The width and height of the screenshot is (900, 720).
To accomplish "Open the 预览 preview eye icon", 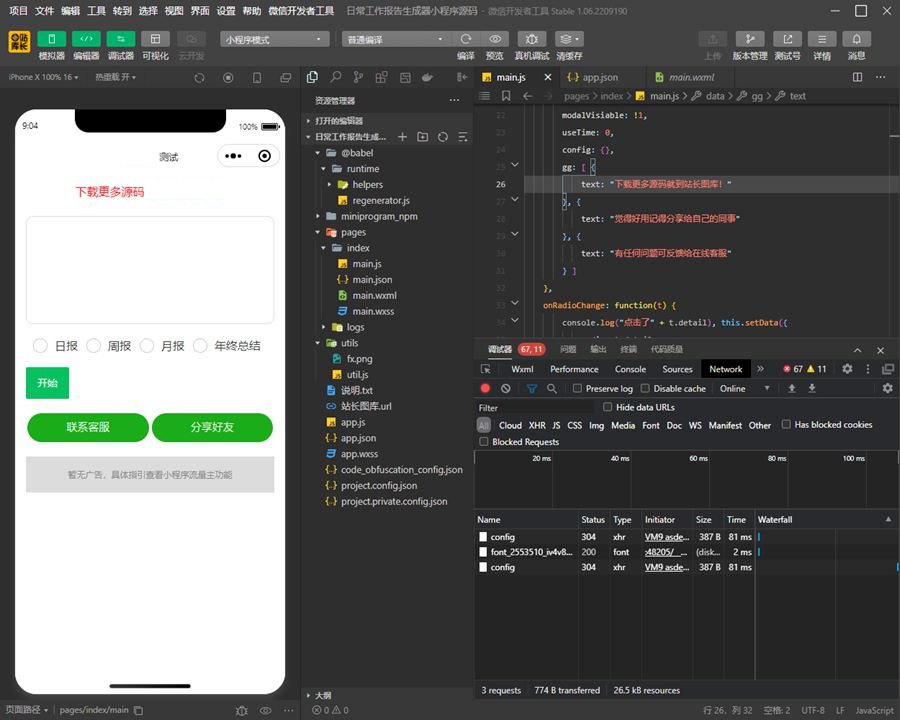I will 494,39.
